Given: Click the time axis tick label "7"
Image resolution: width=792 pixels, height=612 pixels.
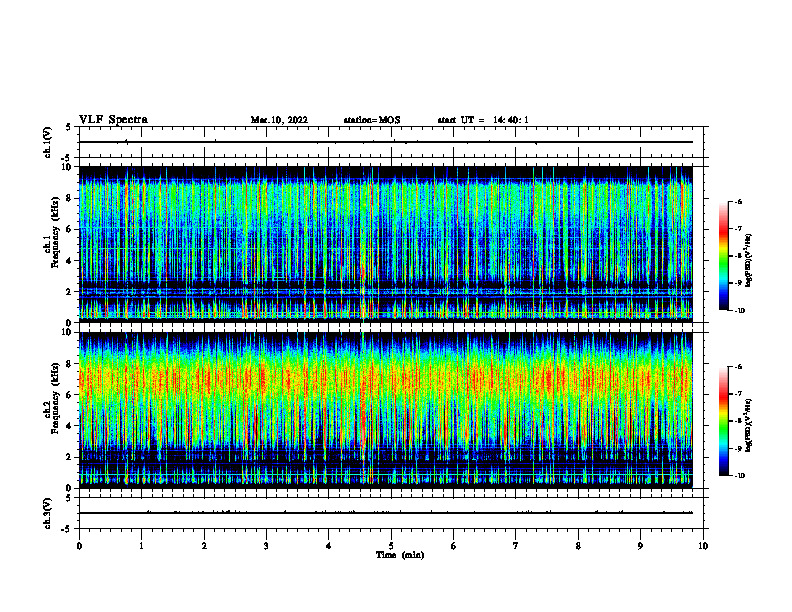Looking at the screenshot, I should (x=516, y=546).
